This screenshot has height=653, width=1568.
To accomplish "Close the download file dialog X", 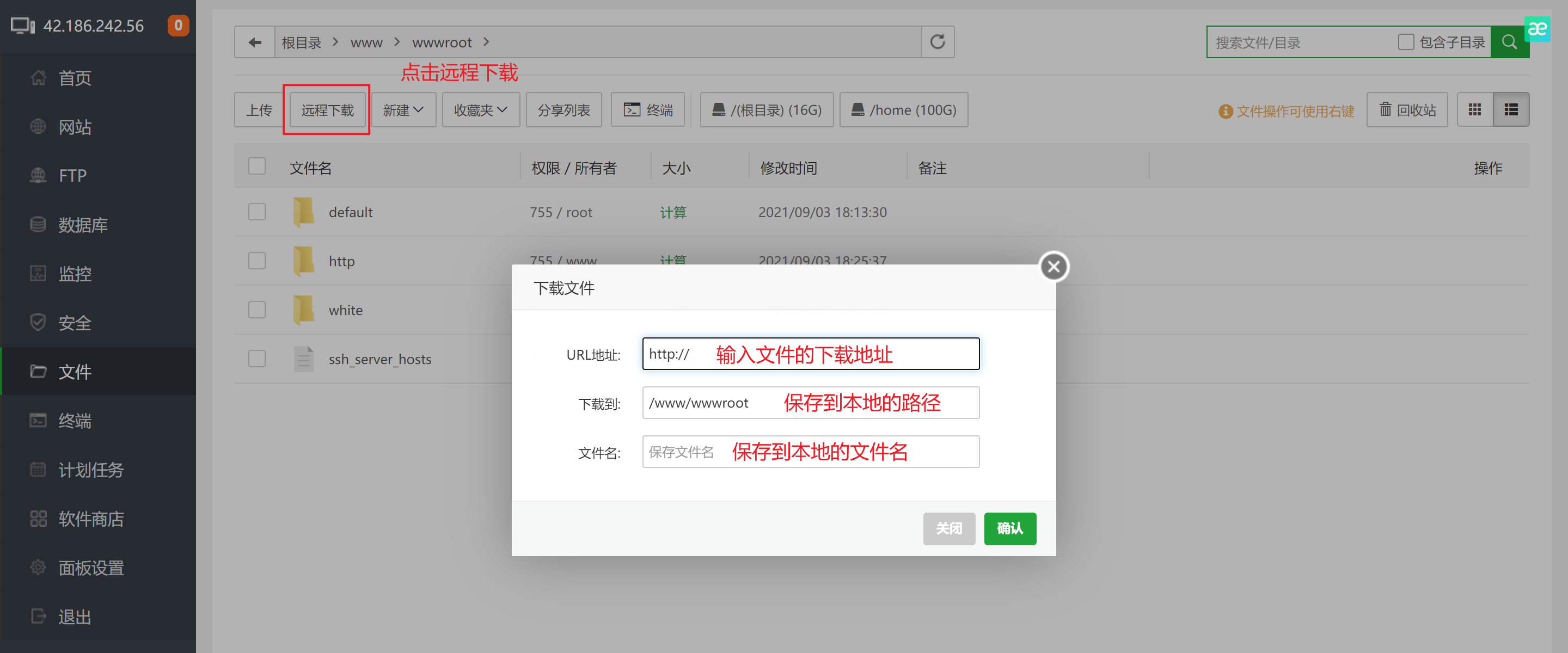I will tap(1053, 267).
